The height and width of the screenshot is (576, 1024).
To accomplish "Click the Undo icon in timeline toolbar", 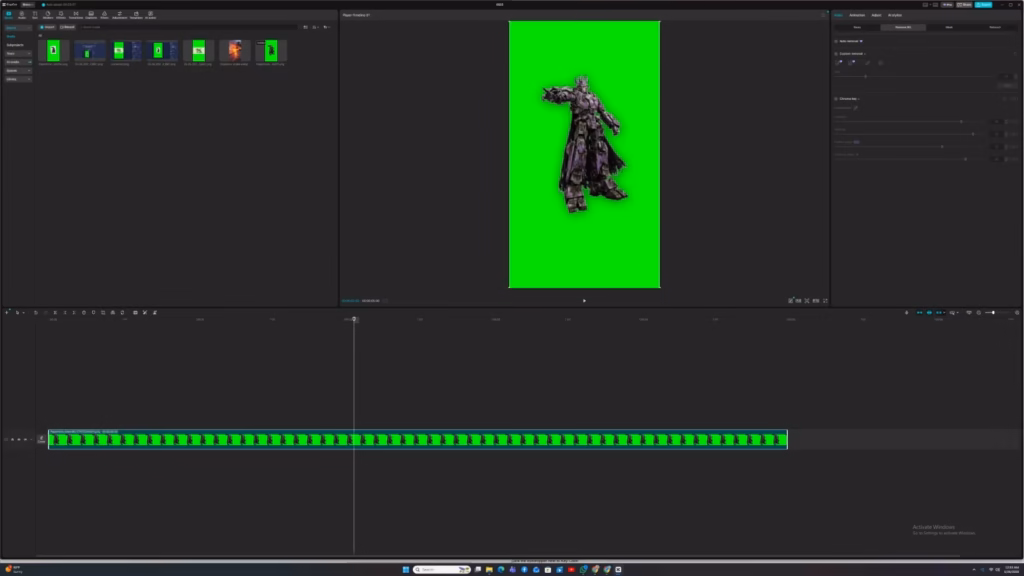I will click(36, 313).
